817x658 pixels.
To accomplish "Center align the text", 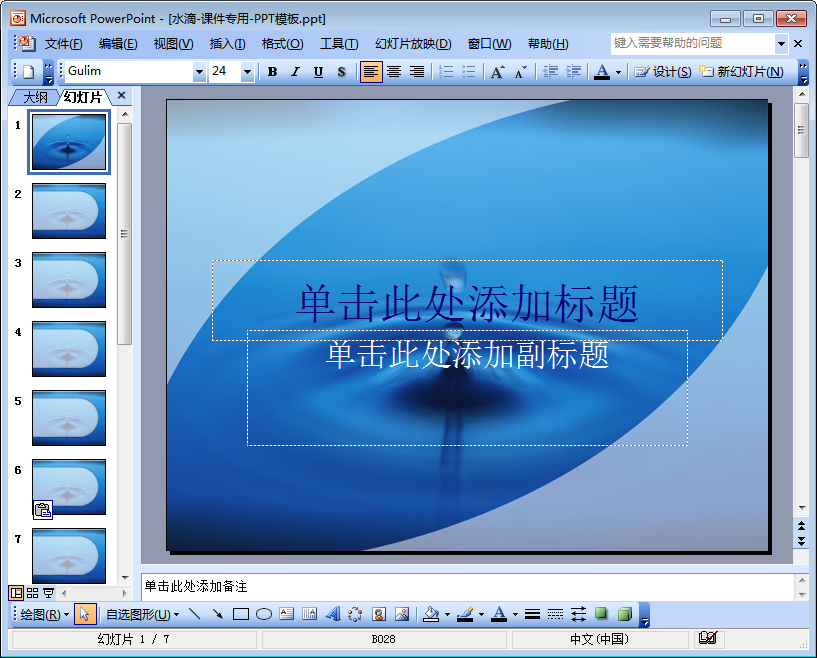I will [394, 72].
